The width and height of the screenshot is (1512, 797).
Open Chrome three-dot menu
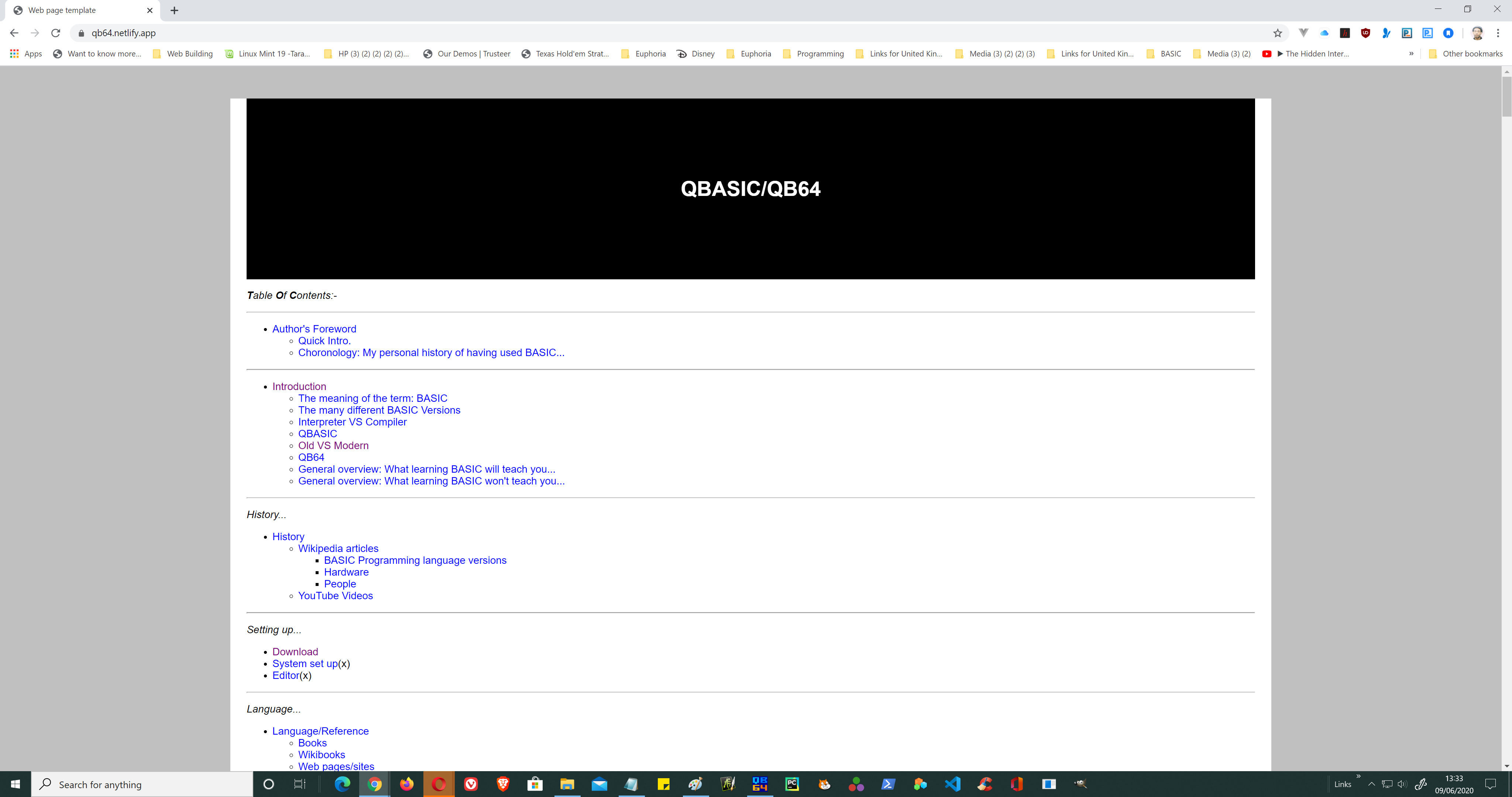pyautogui.click(x=1497, y=33)
